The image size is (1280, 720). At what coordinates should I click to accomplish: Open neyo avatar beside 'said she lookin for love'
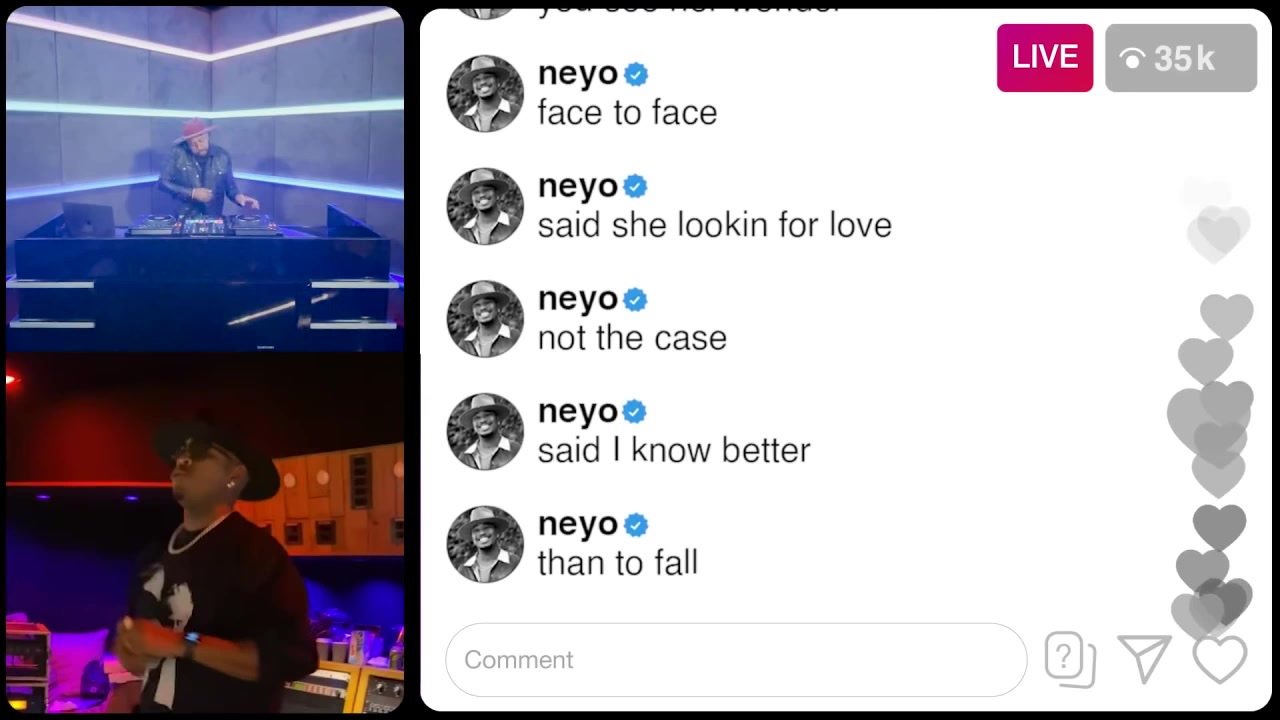(x=485, y=206)
